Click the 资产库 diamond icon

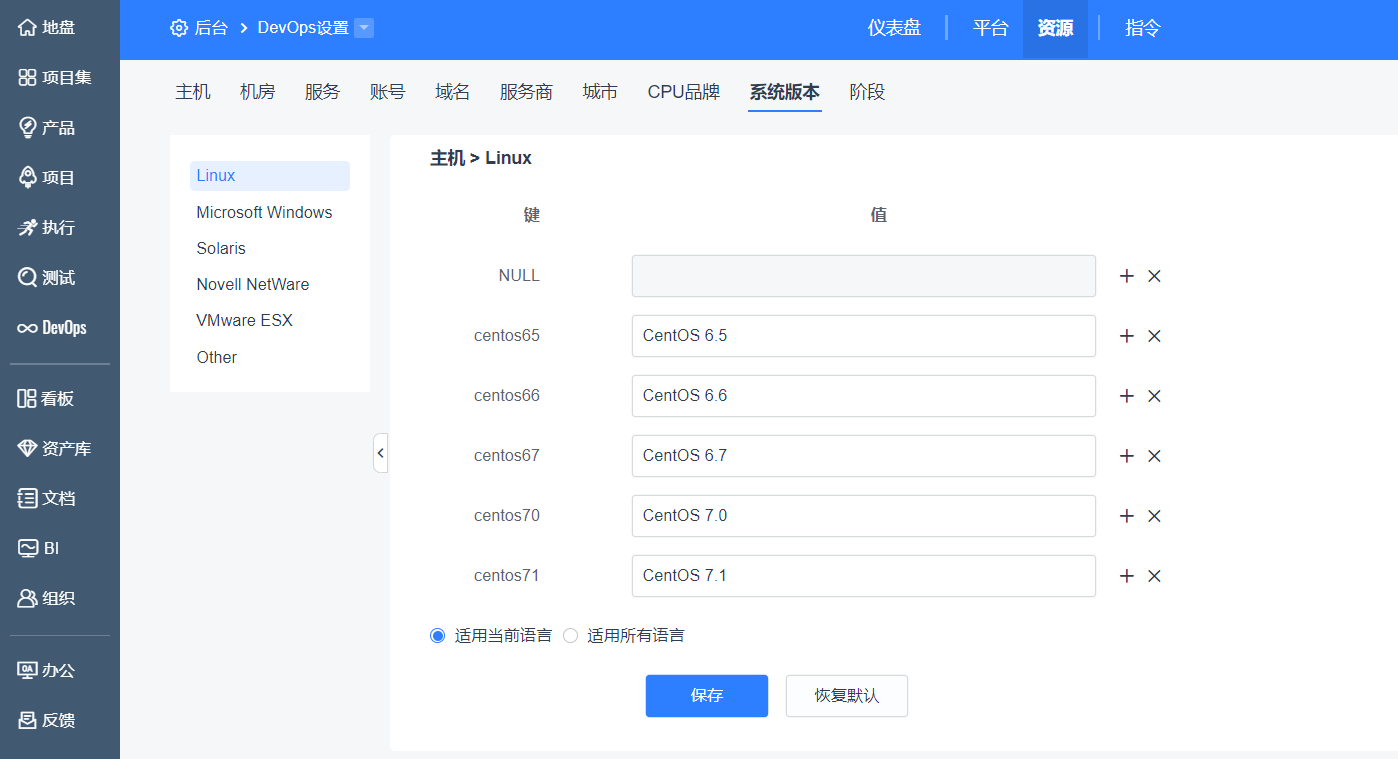click(x=28, y=448)
